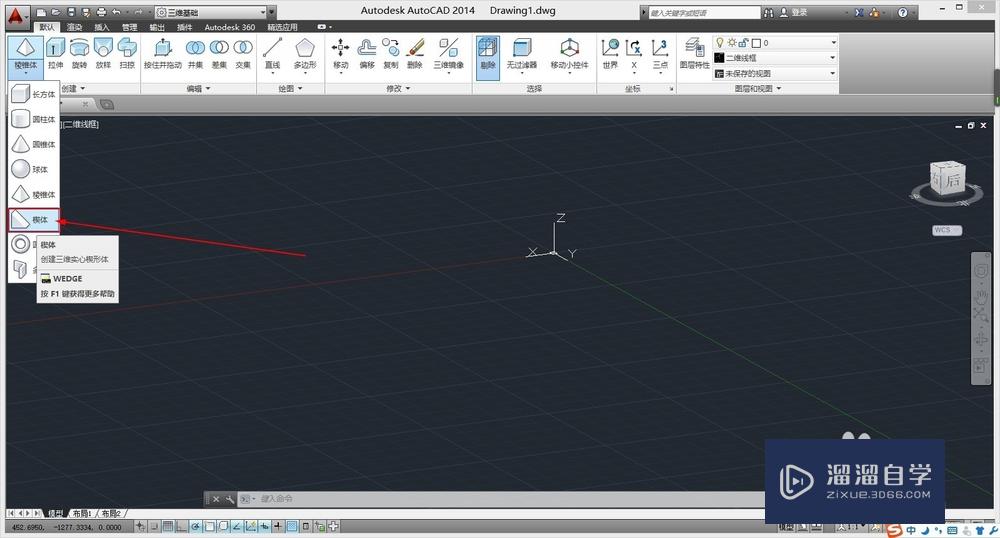
Task: Click the 复制 Copy tool
Action: (391, 54)
